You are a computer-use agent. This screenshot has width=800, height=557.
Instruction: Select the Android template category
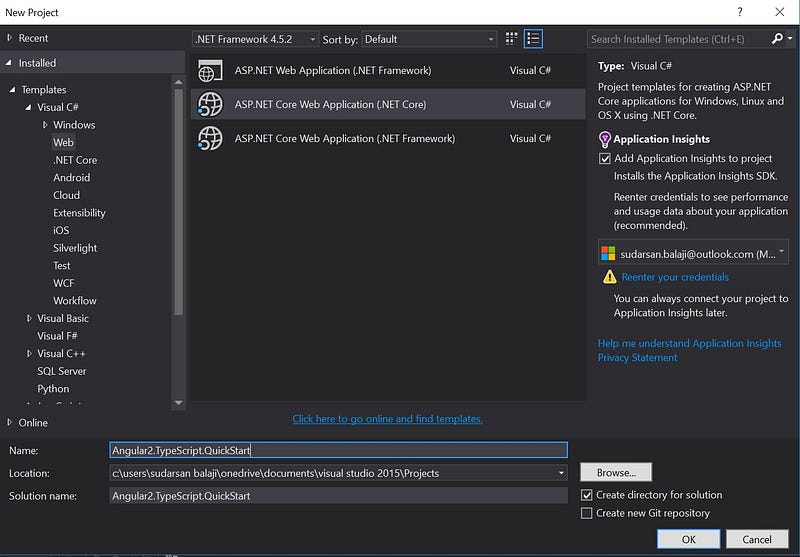pos(71,178)
